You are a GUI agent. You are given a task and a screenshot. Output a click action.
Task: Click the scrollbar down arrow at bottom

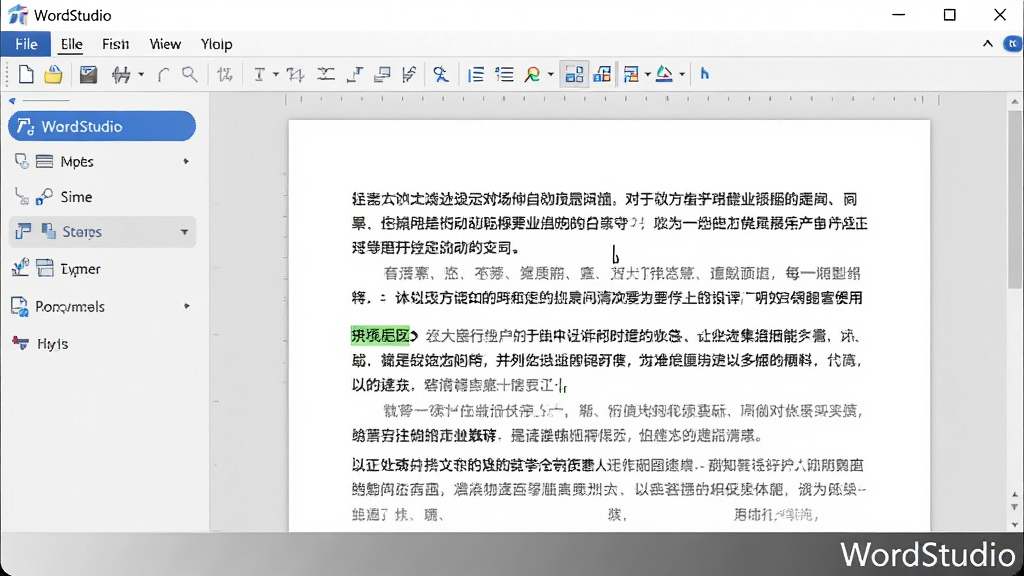pos(1014,524)
